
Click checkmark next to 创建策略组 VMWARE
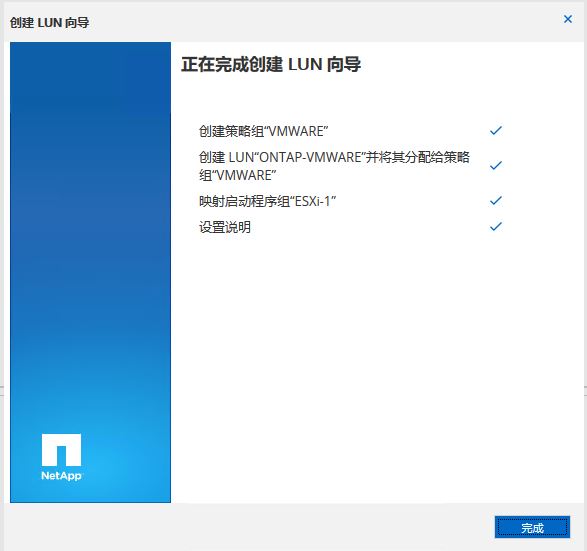tap(496, 131)
